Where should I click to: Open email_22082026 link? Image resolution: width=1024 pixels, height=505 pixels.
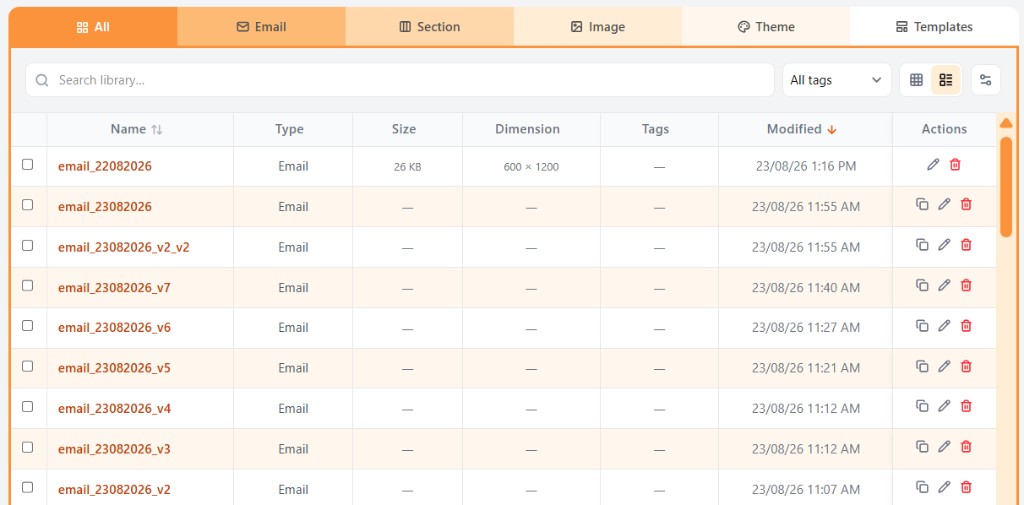click(104, 167)
